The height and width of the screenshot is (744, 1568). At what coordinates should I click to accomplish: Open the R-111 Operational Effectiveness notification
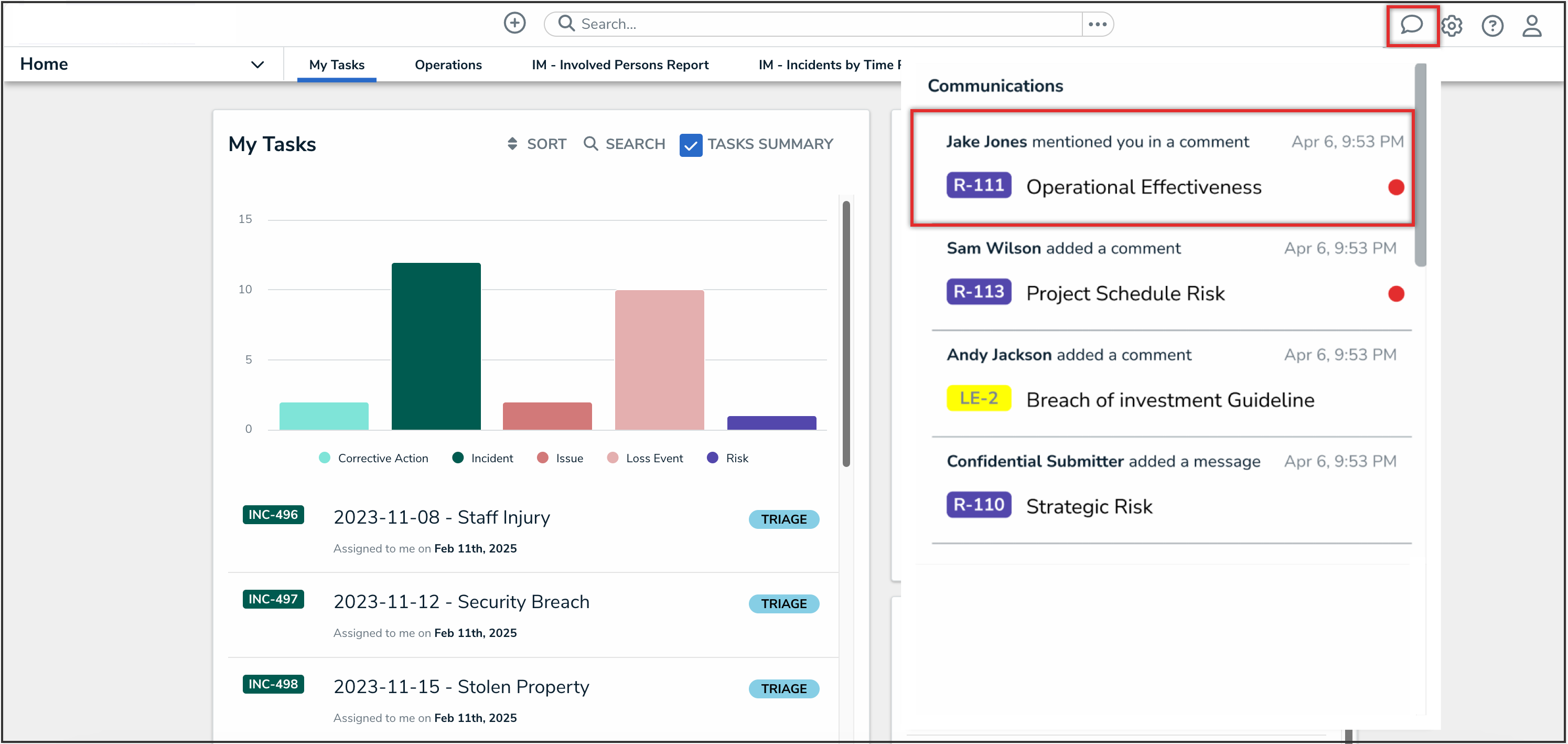click(1143, 186)
